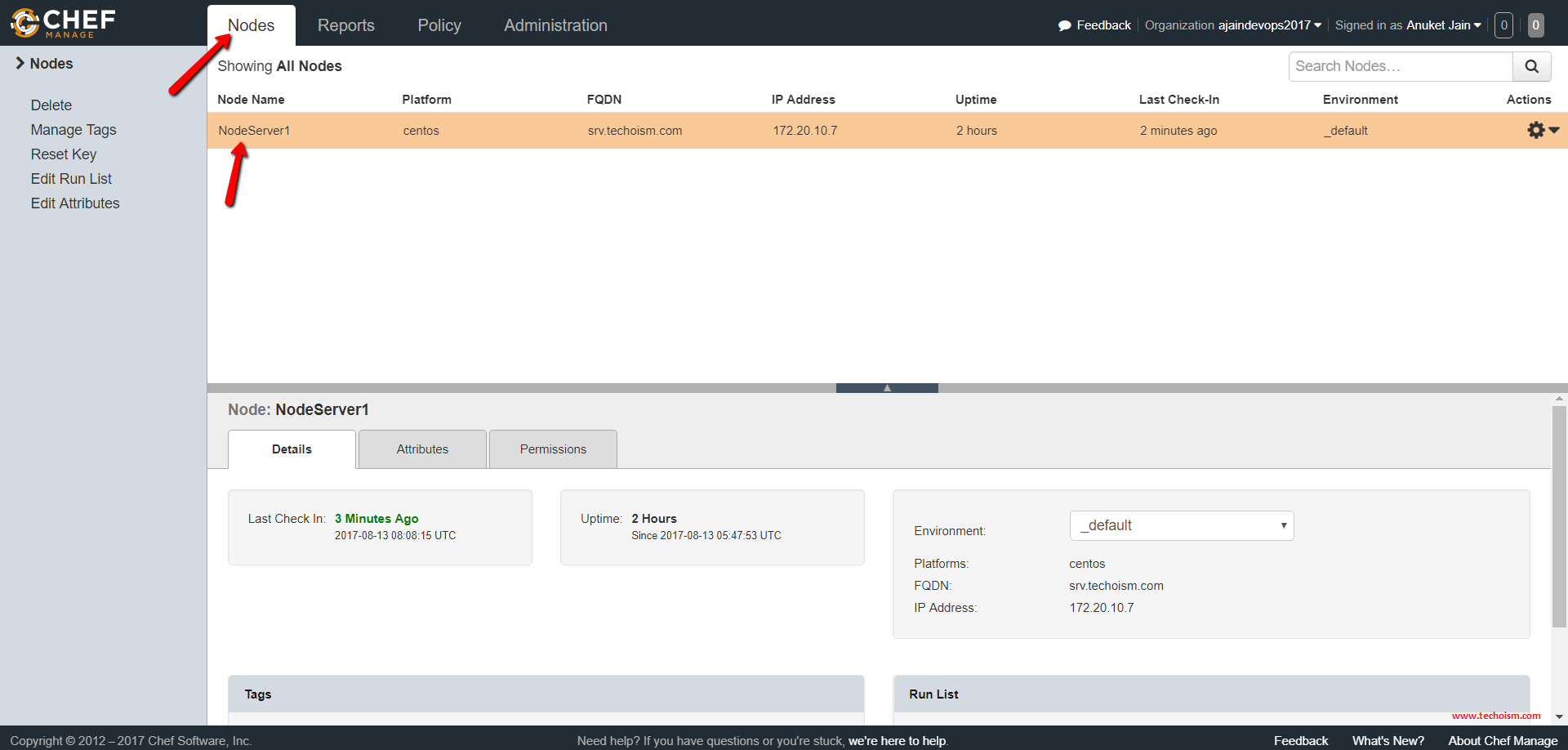This screenshot has height=750, width=1568.
Task: Click the 172.20.10.7 IP address cell
Action: [805, 131]
